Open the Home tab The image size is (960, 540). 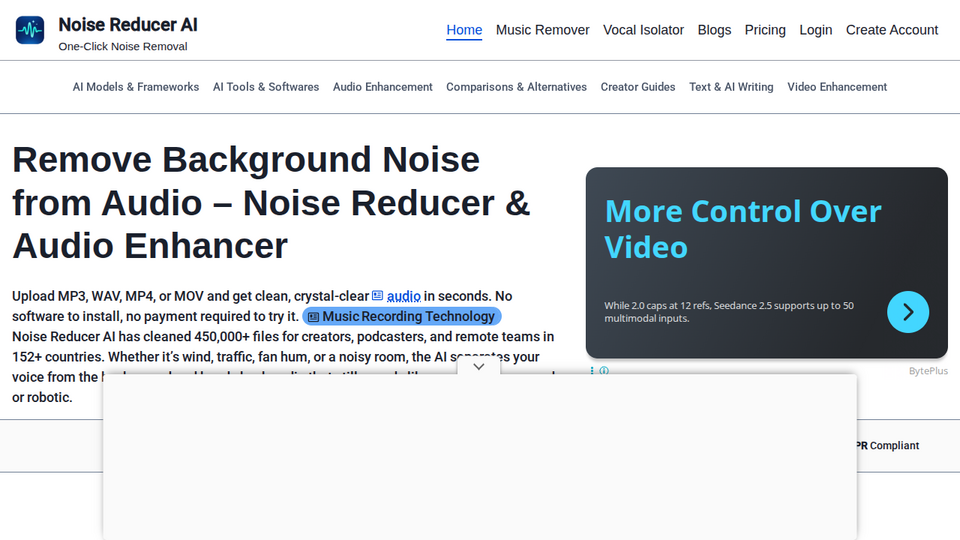coord(464,30)
